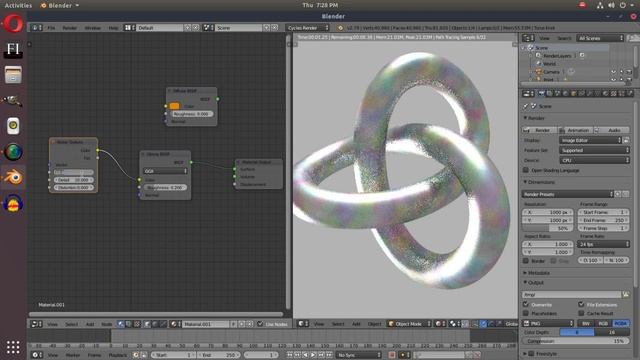The image size is (640, 360).
Task: Open the Feature Set Supported dropdown
Action: [x=594, y=150]
